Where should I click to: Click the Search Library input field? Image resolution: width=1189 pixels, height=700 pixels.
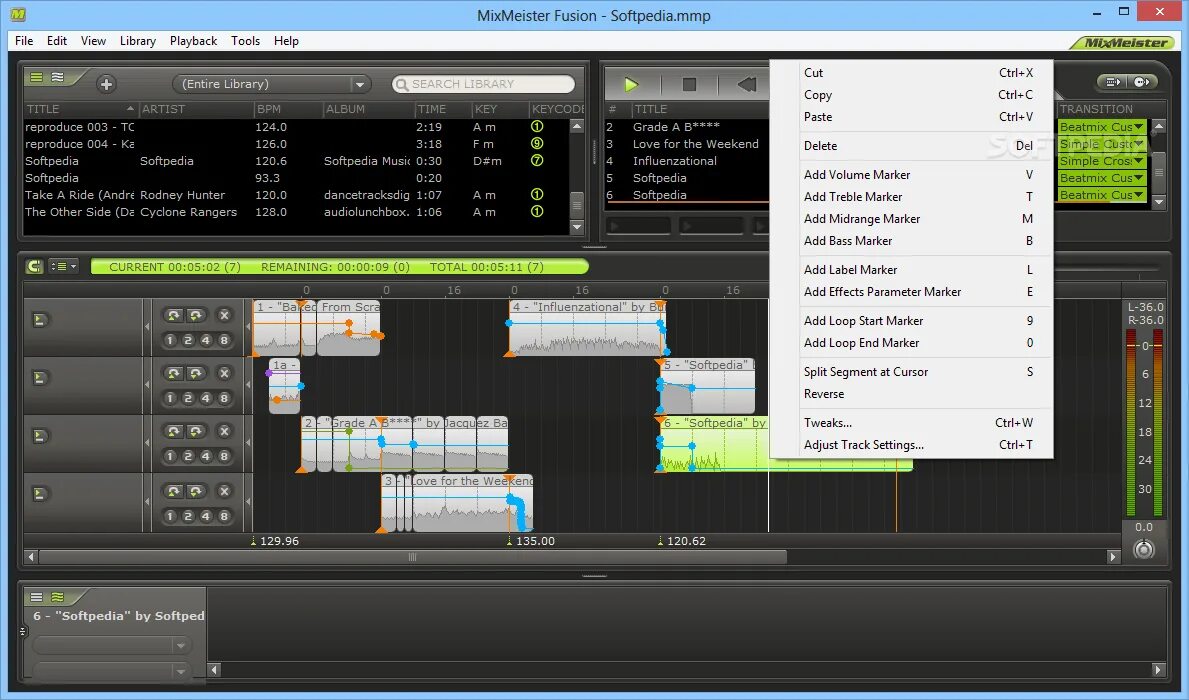click(484, 84)
